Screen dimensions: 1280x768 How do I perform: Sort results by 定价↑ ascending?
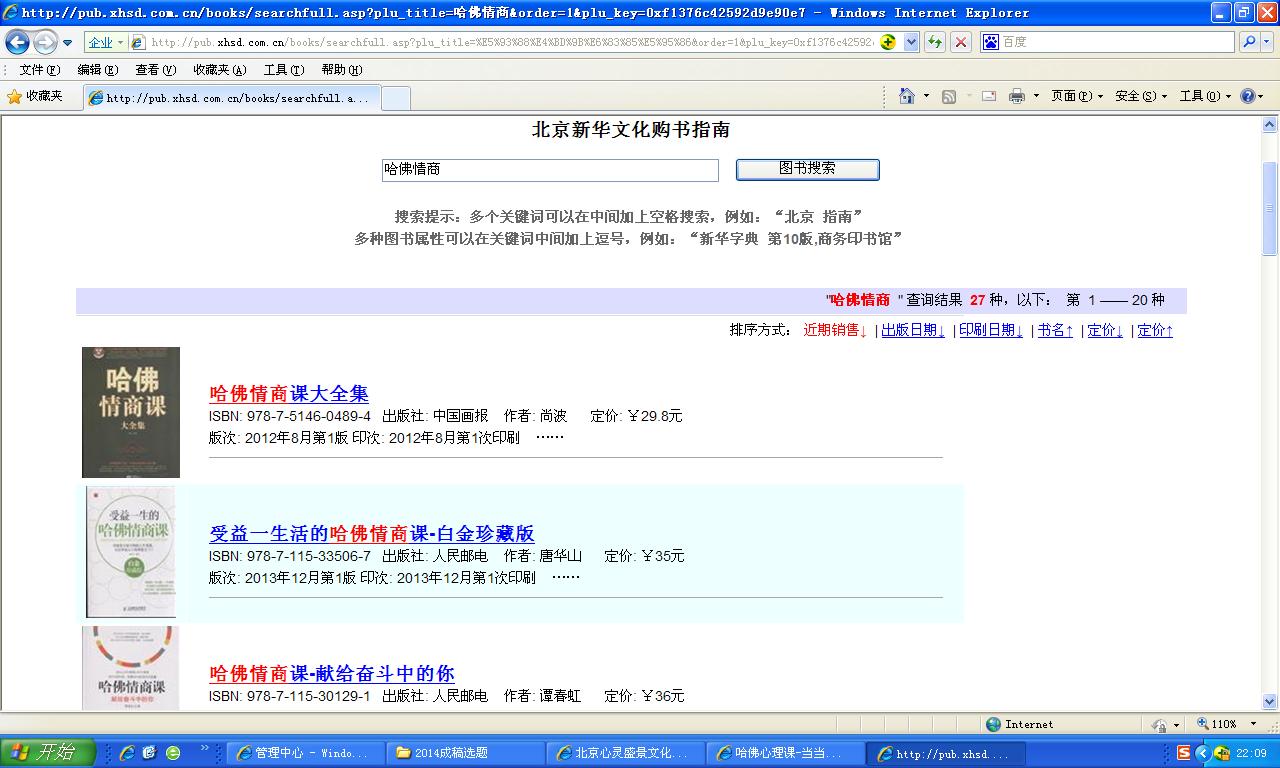[1155, 330]
